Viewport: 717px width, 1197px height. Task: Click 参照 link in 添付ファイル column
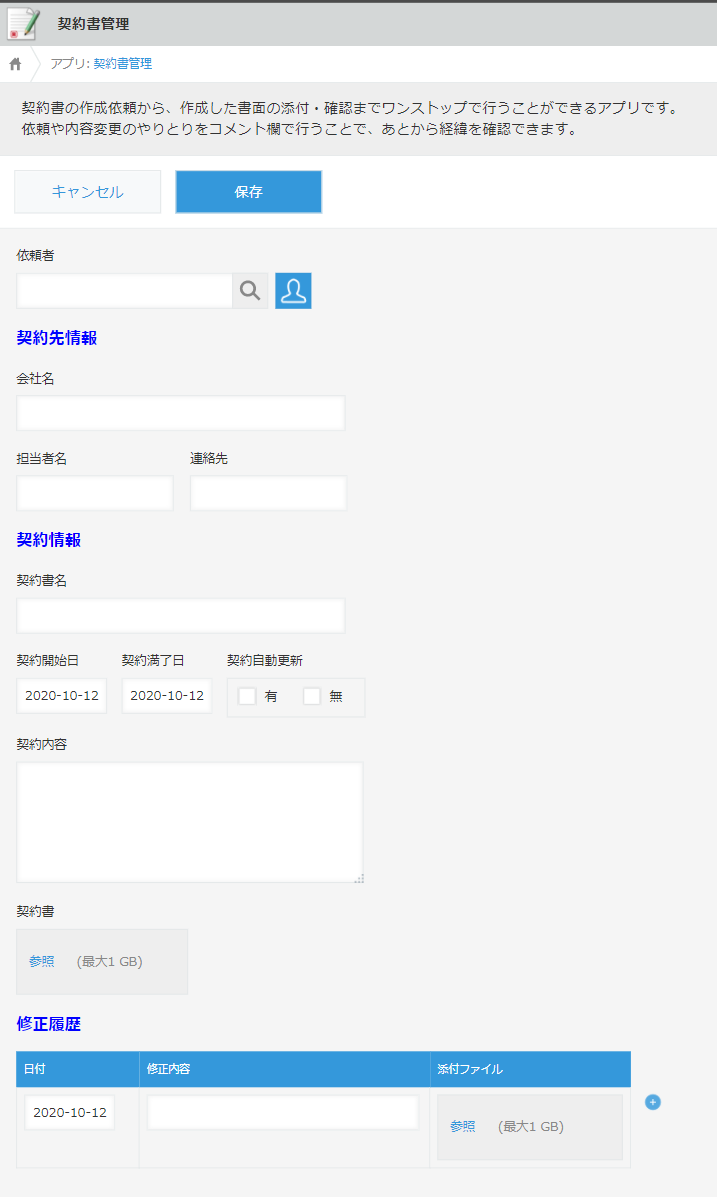click(x=463, y=1127)
